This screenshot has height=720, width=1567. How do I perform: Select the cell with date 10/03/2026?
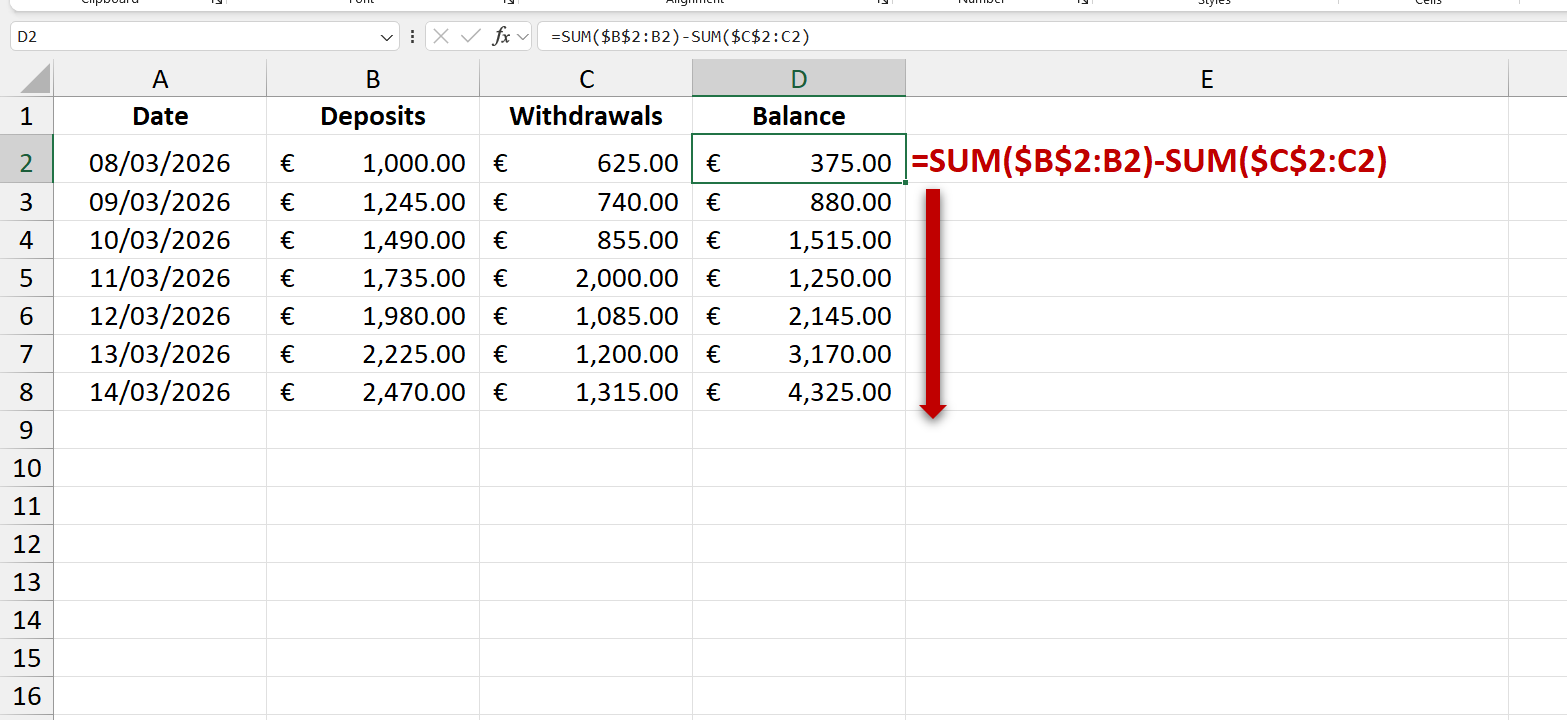pos(160,240)
